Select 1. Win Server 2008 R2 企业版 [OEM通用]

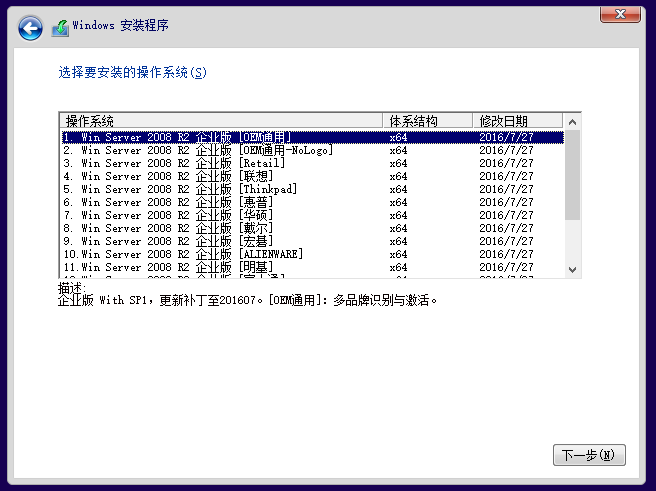pos(313,137)
